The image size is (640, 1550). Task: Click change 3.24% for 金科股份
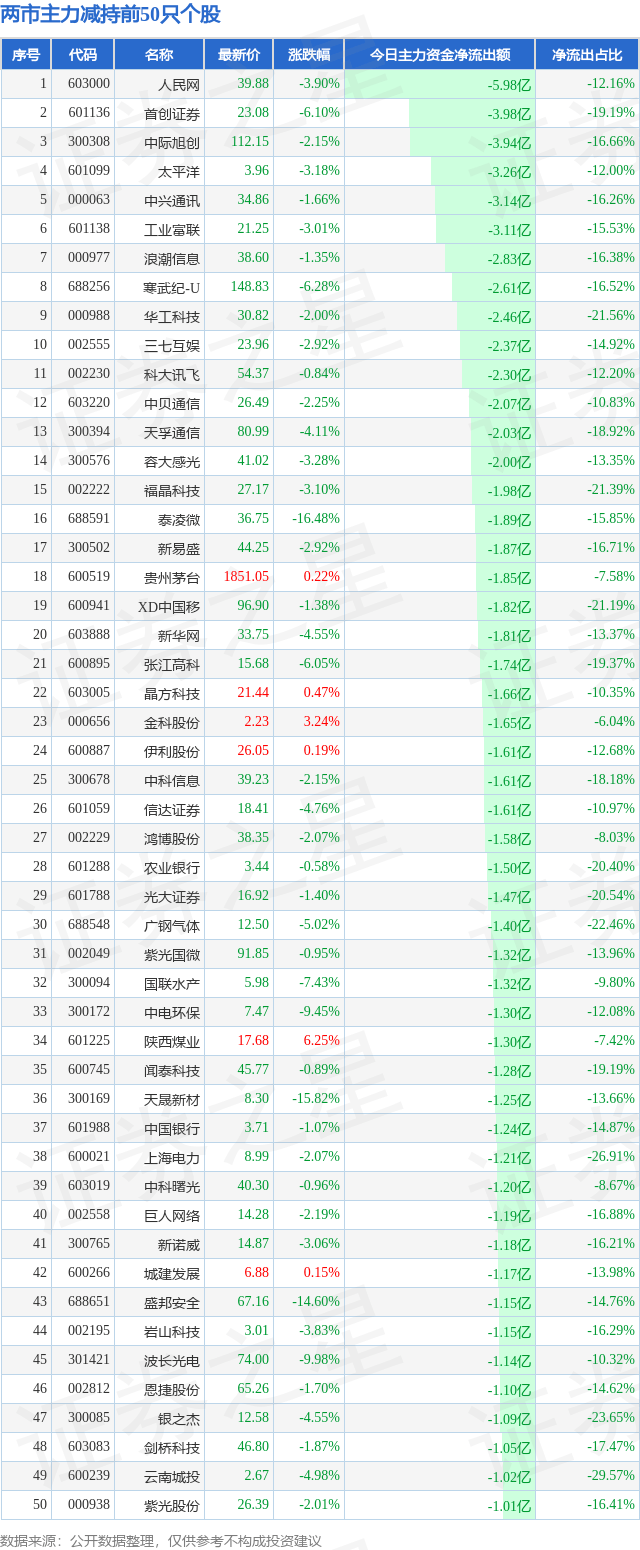322,722
